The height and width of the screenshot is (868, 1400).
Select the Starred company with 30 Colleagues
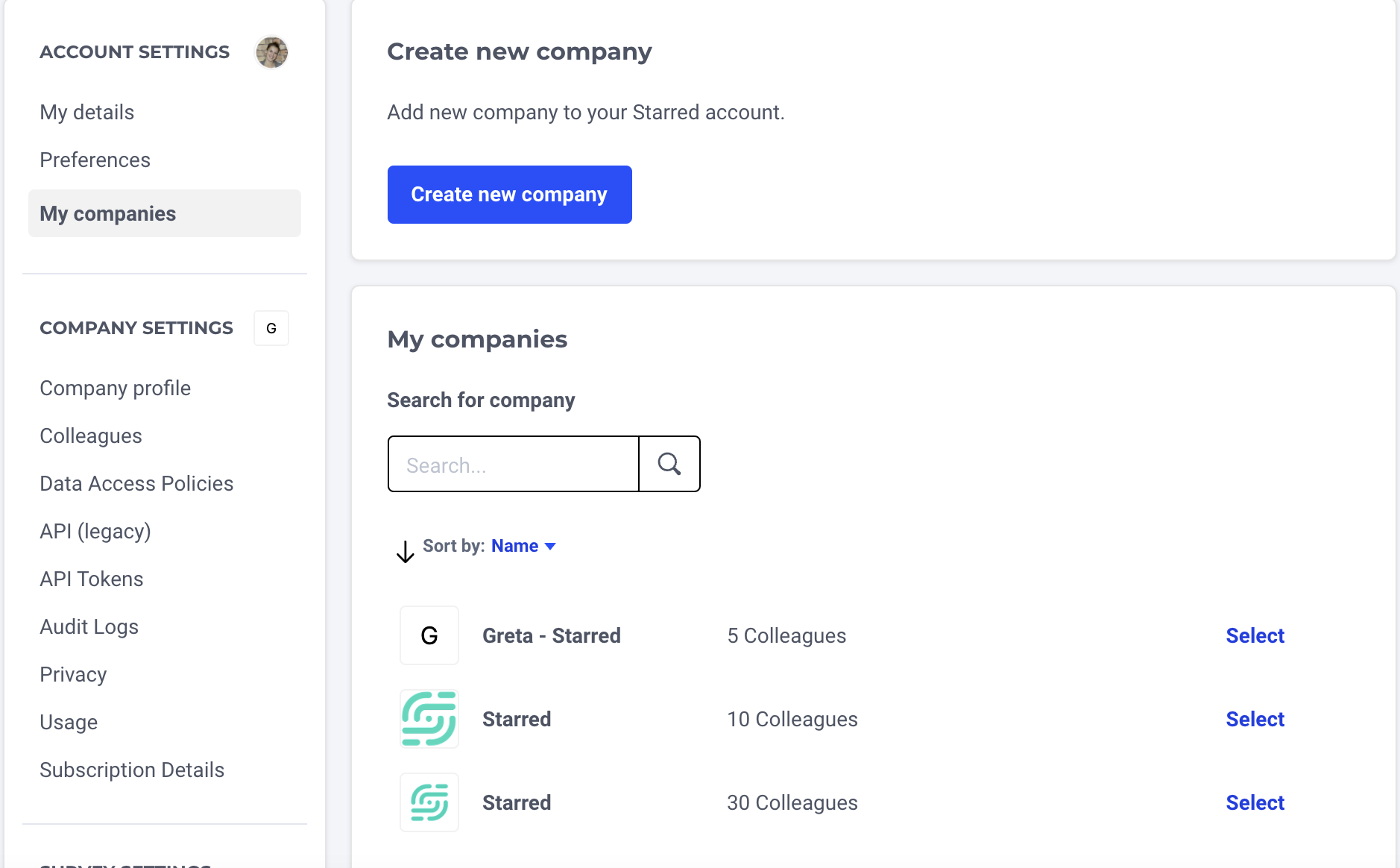click(x=1255, y=802)
